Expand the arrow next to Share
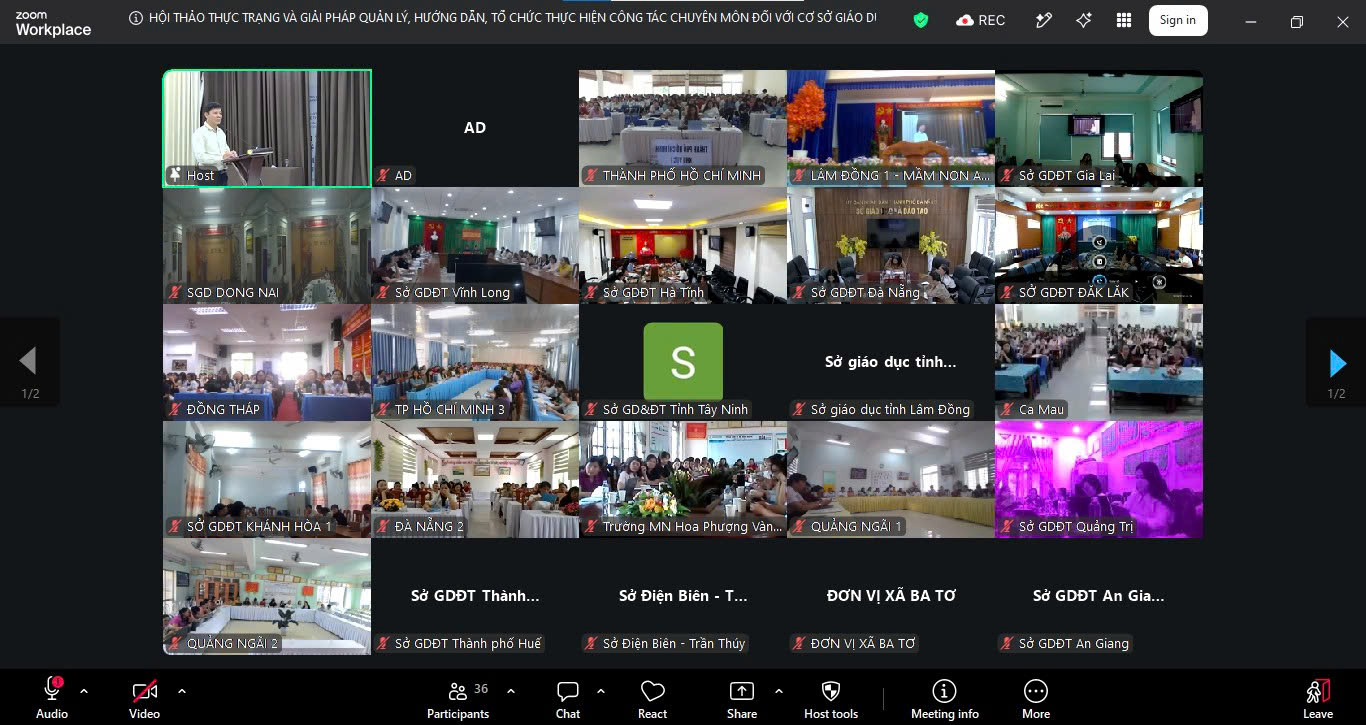The height and width of the screenshot is (725, 1366). (779, 691)
